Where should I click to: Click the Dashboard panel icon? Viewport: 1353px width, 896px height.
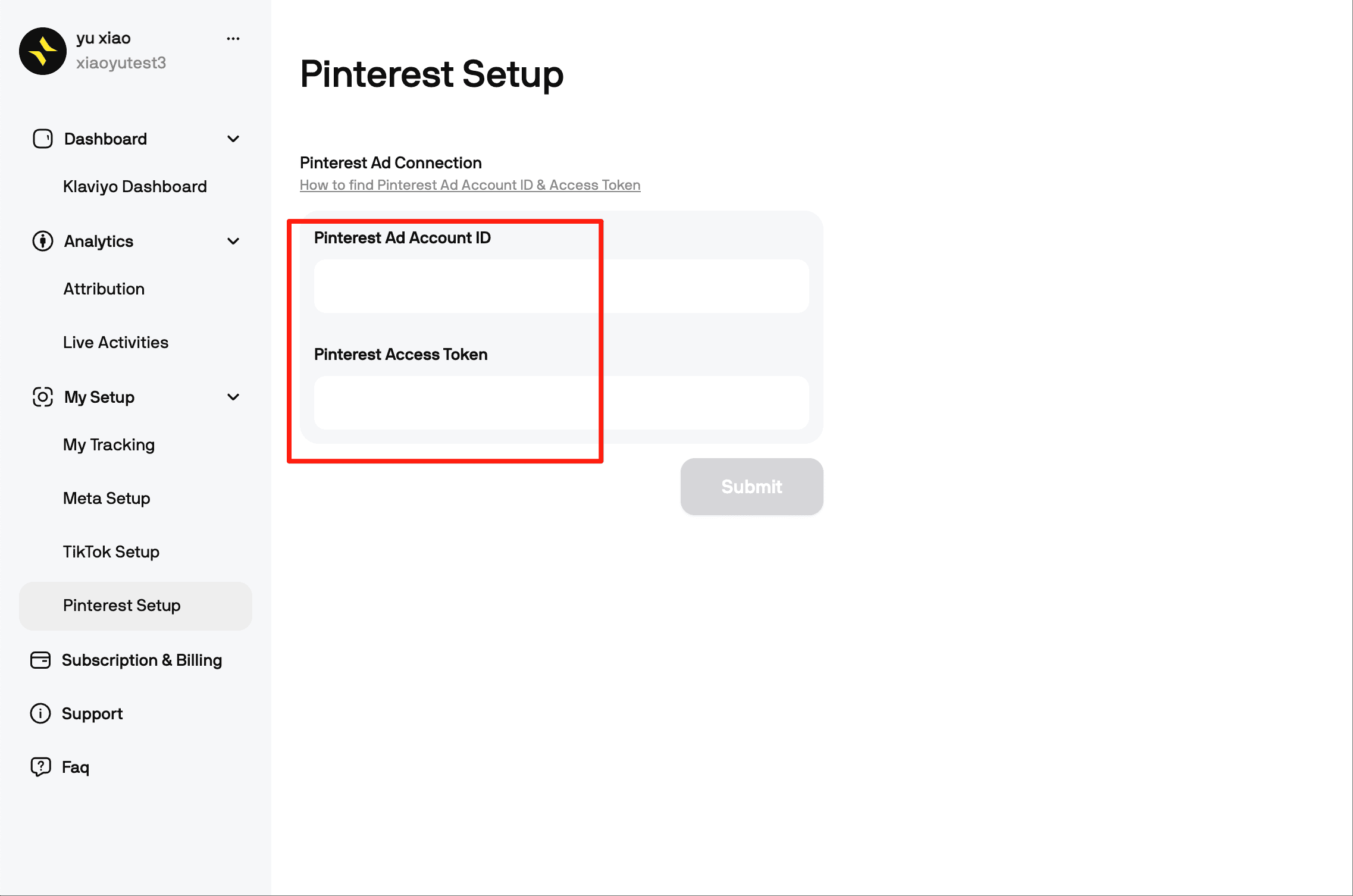click(x=42, y=139)
